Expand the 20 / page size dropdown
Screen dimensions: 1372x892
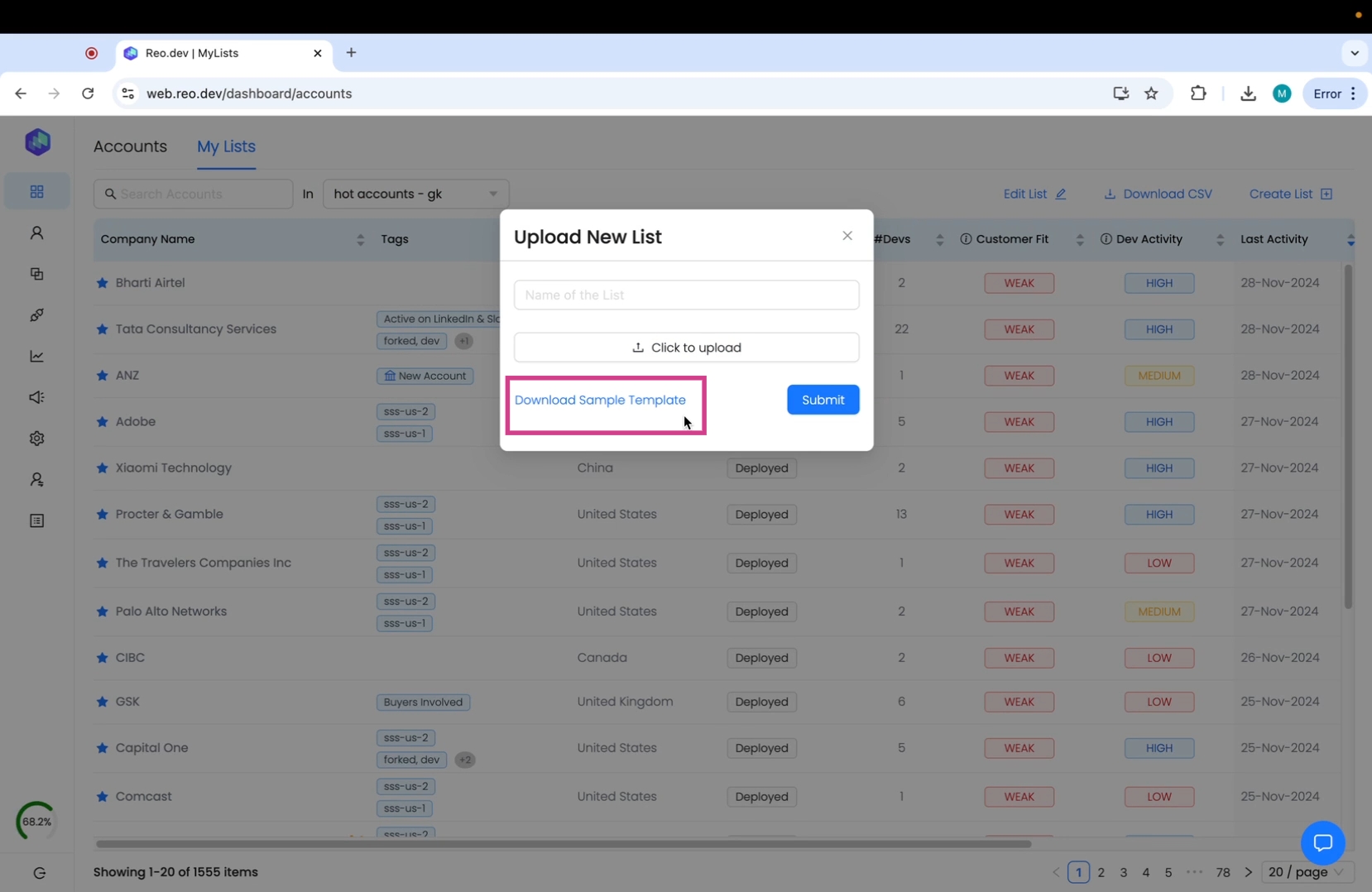point(1306,872)
